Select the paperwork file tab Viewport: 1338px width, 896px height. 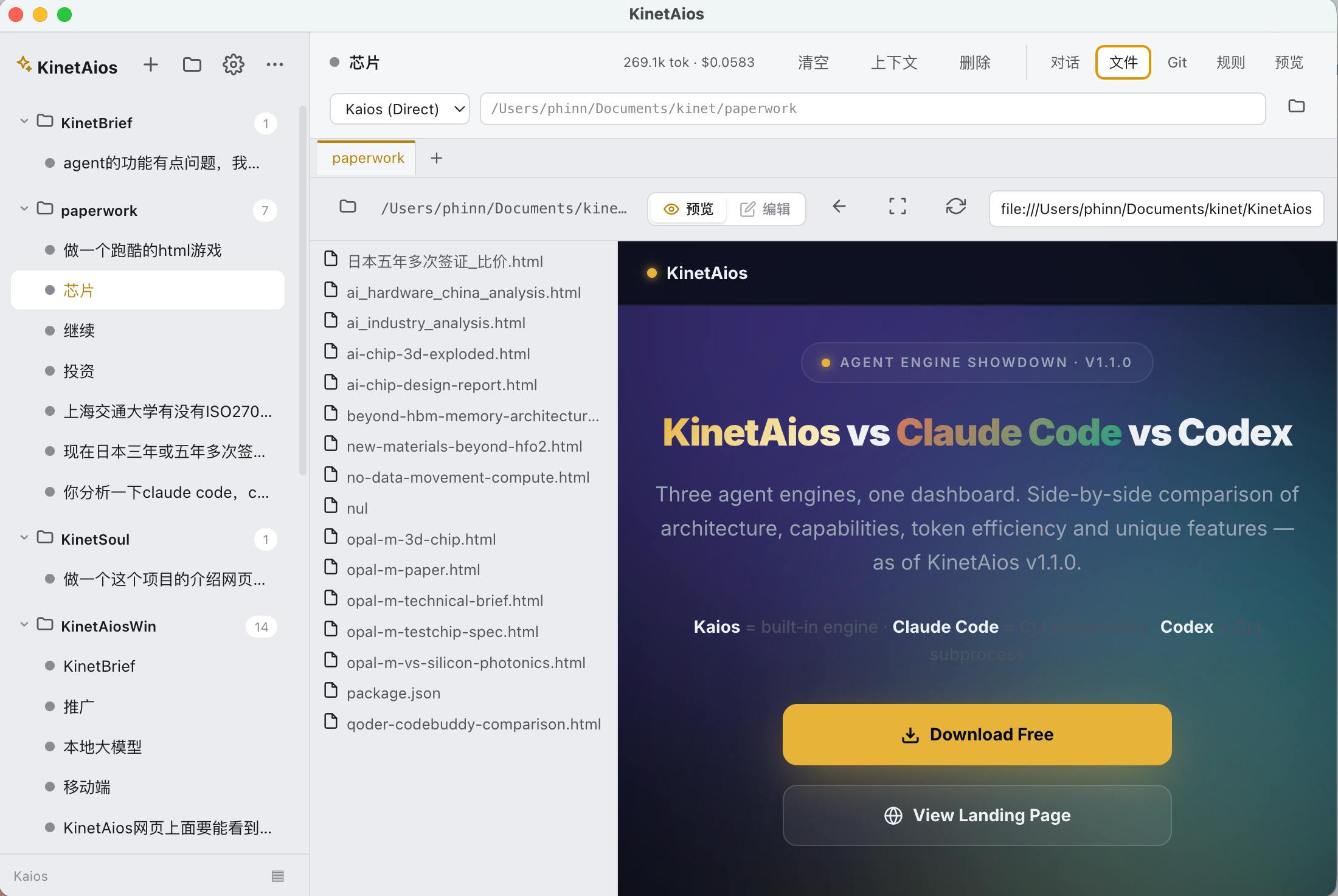(367, 158)
